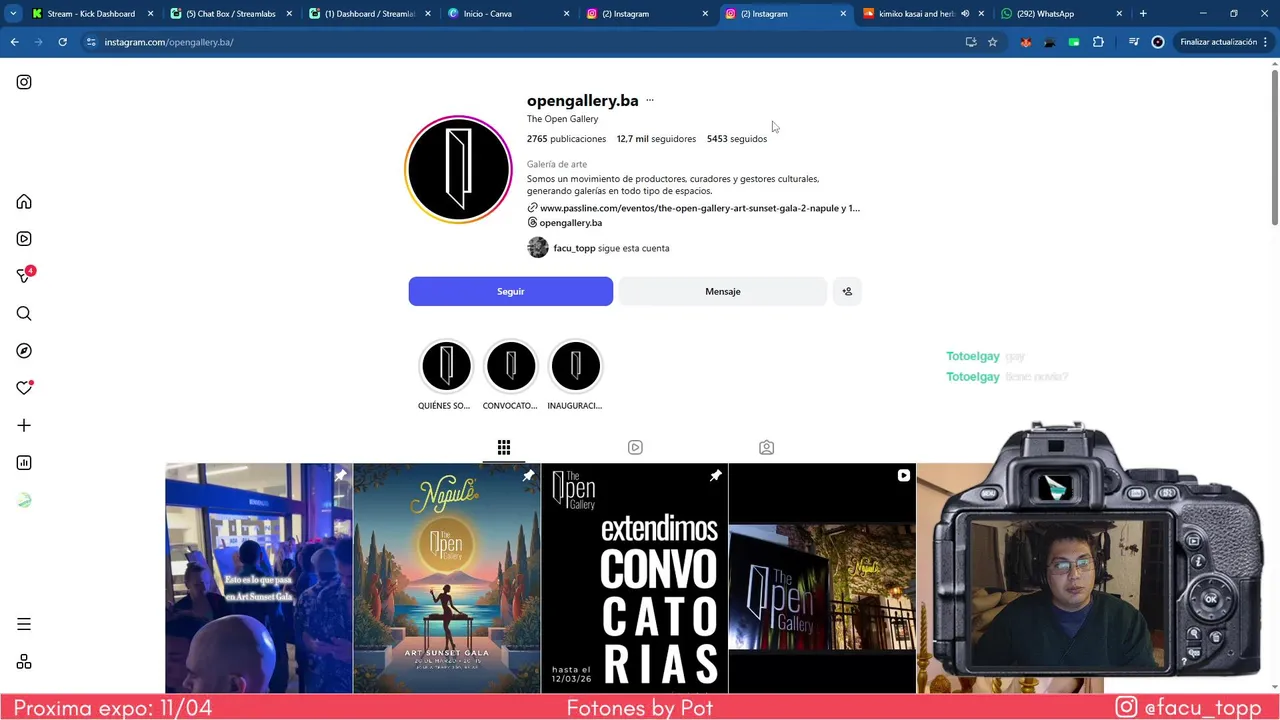
Task: Open extendimos CONVOCATORIAS post
Action: tap(635, 578)
